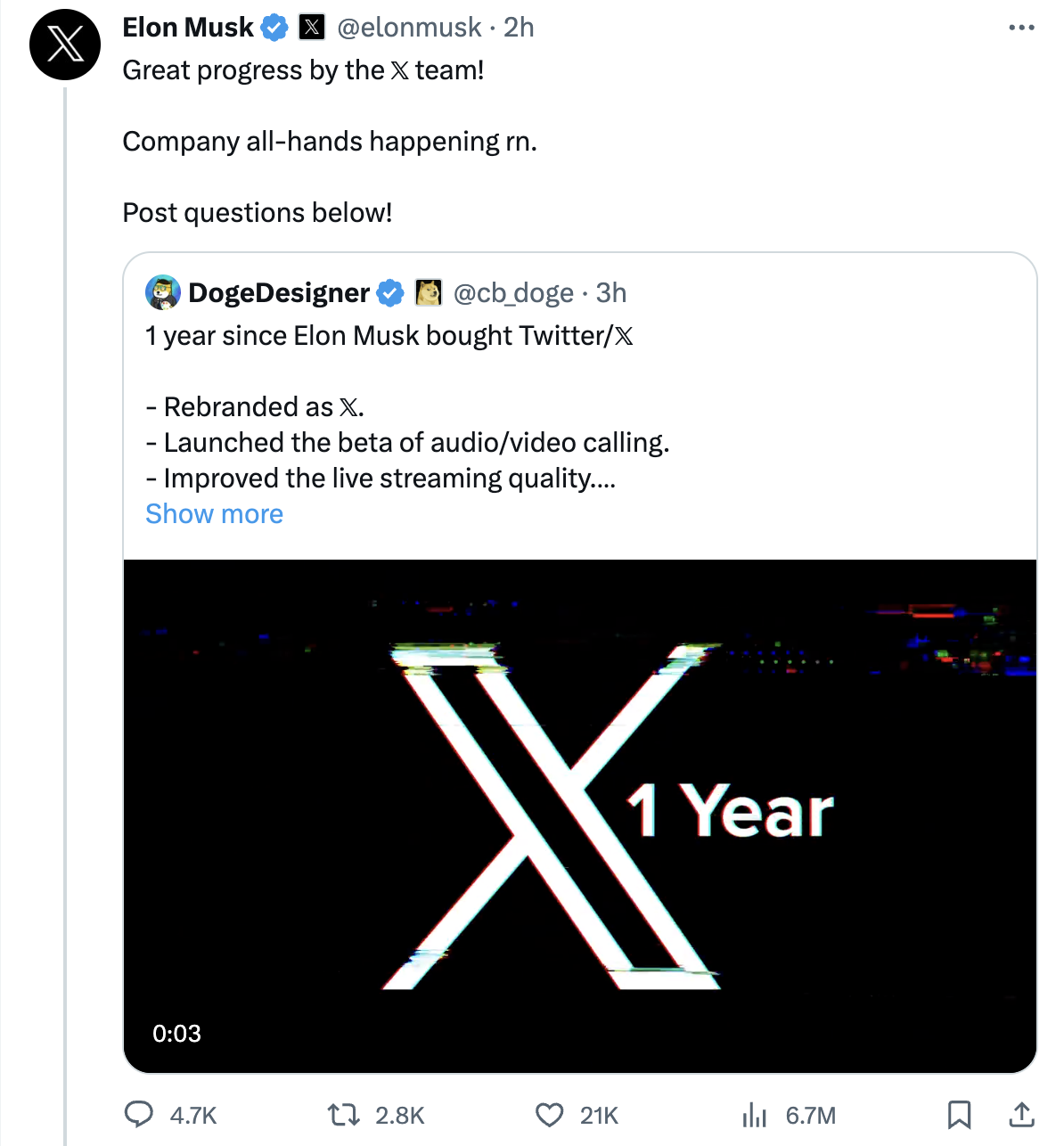The image size is (1064, 1146).
Task: Expand quoted post with Show more
Action: coord(214,514)
